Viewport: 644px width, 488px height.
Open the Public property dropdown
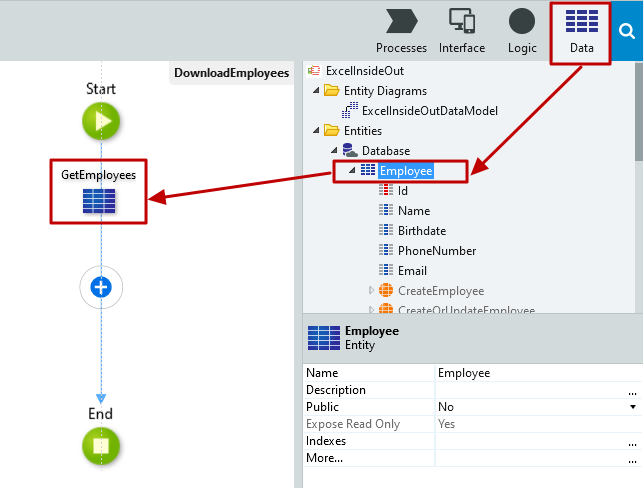632,407
